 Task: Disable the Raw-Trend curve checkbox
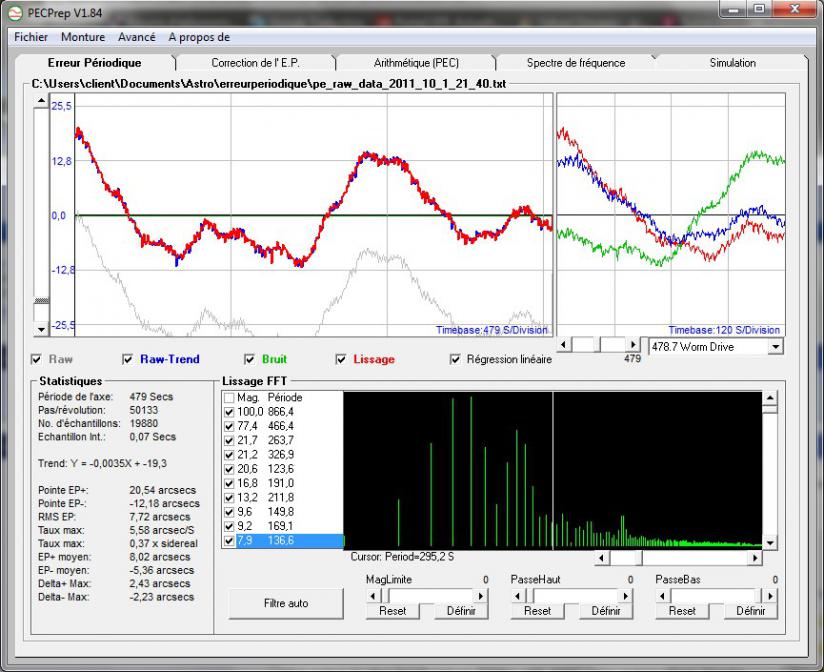pos(127,360)
